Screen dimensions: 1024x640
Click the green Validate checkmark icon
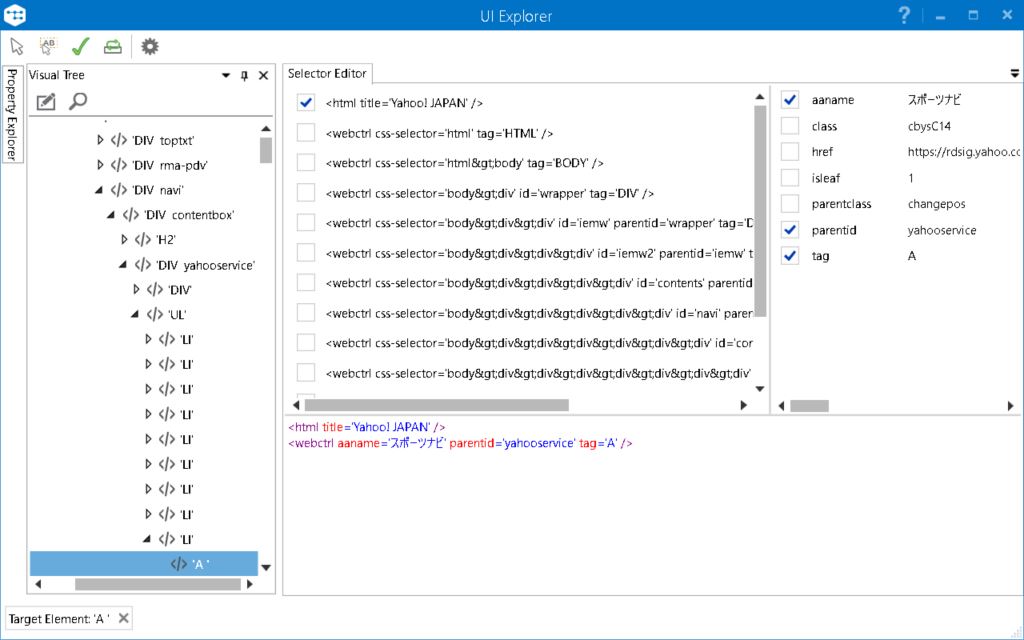tap(80, 46)
